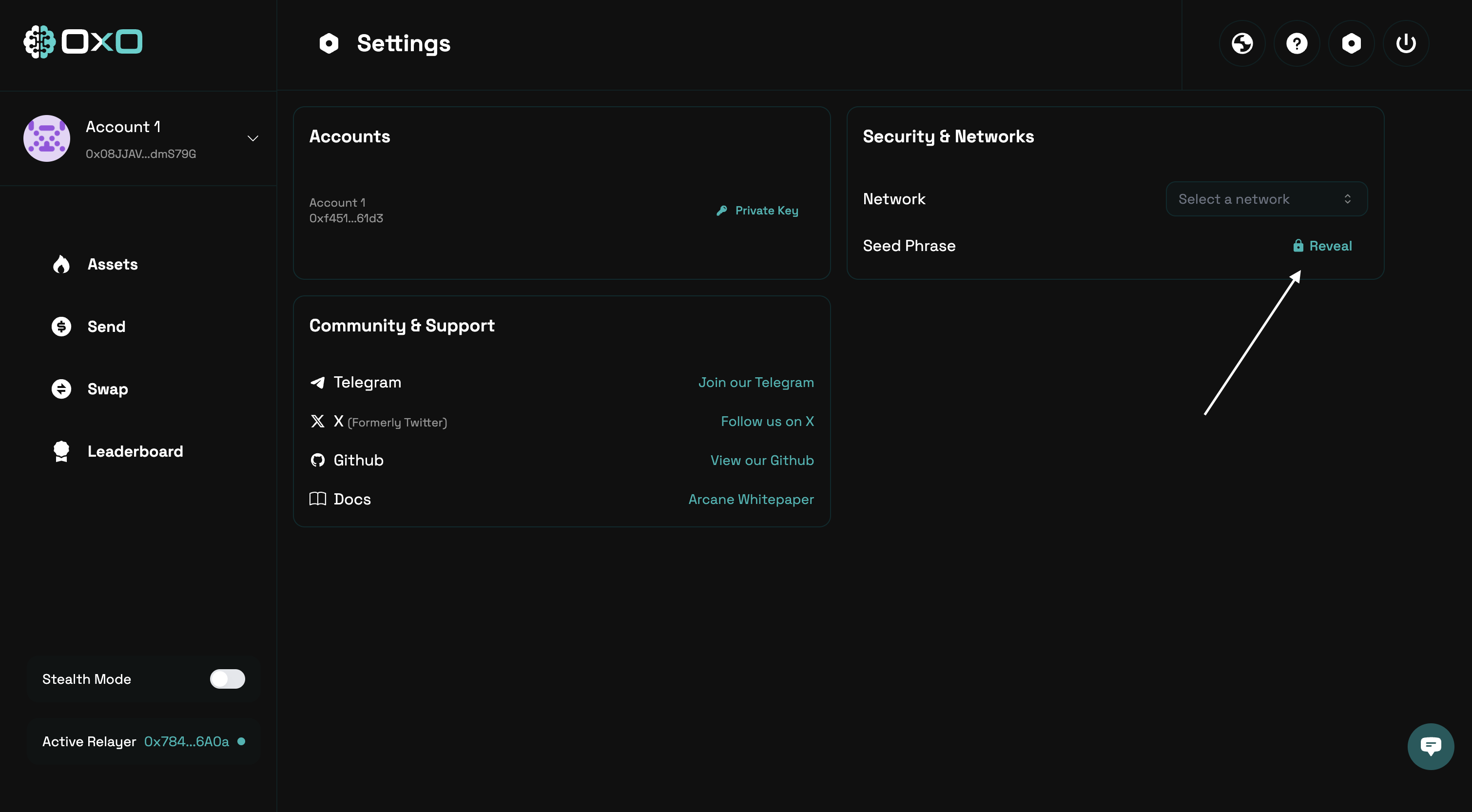The image size is (1472, 812).
Task: Toggle Stealth Mode switch
Action: [227, 679]
